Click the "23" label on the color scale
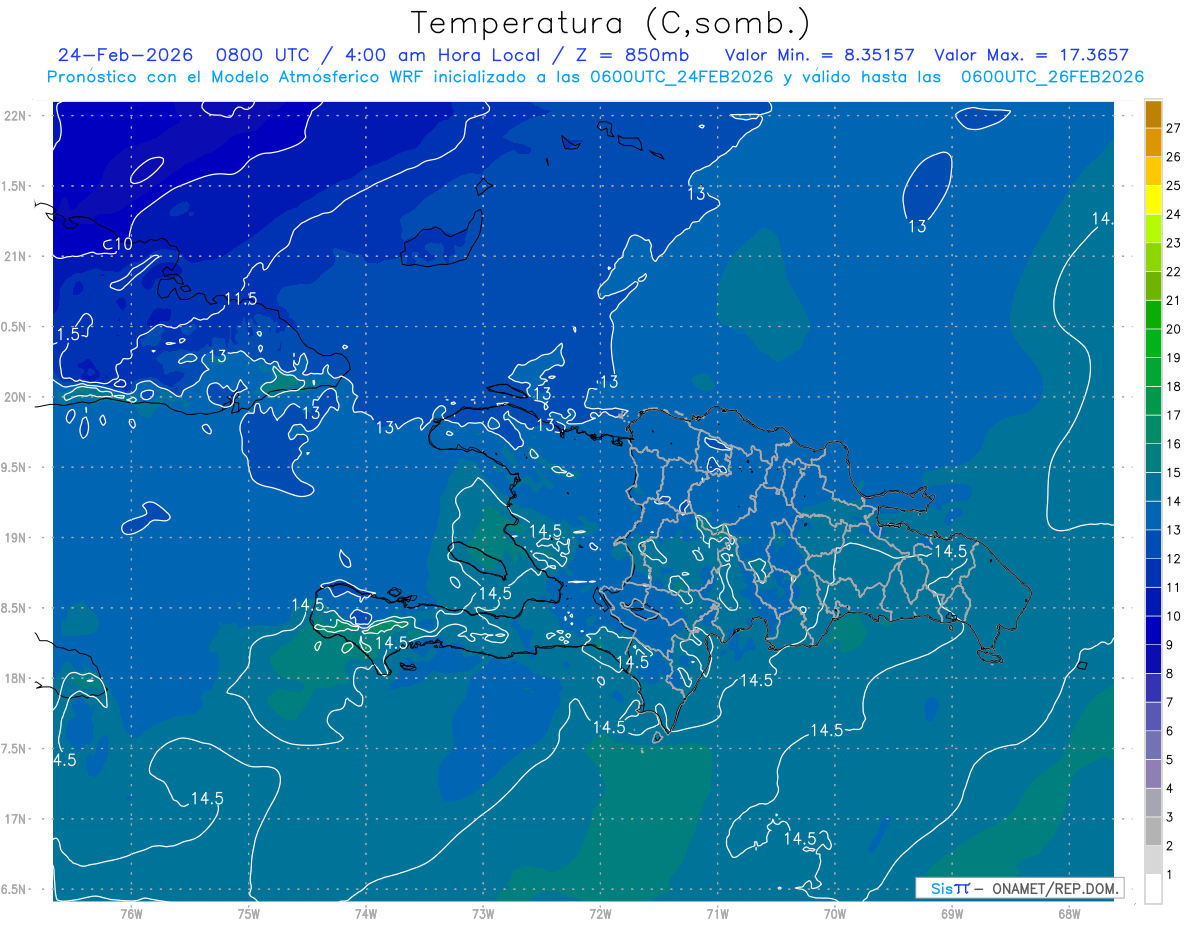This screenshot has height=927, width=1200. click(1173, 243)
